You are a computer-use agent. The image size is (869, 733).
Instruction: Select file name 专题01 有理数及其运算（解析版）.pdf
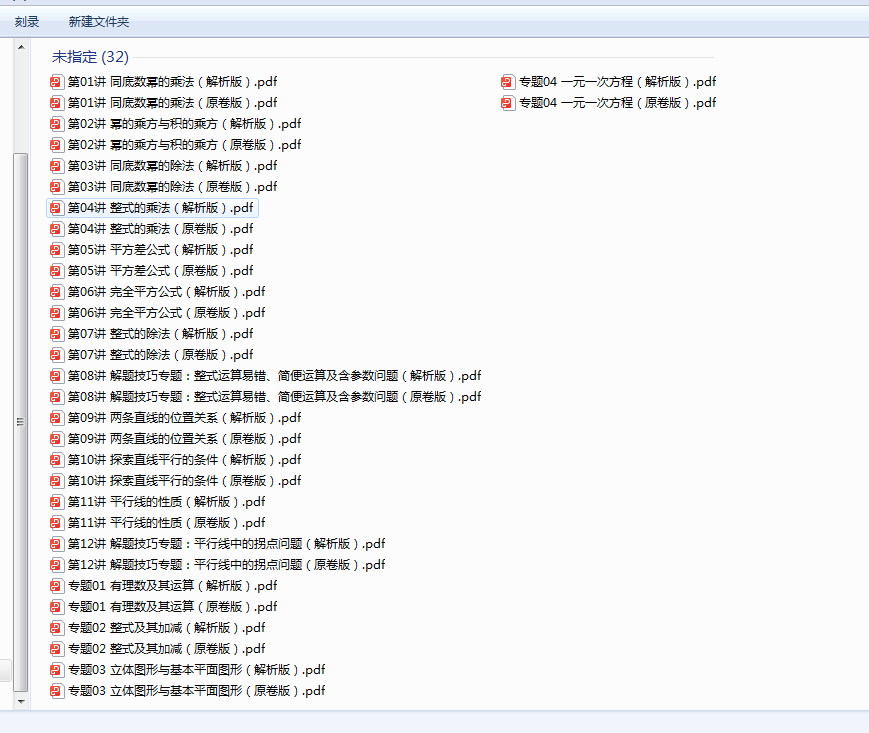pos(172,586)
